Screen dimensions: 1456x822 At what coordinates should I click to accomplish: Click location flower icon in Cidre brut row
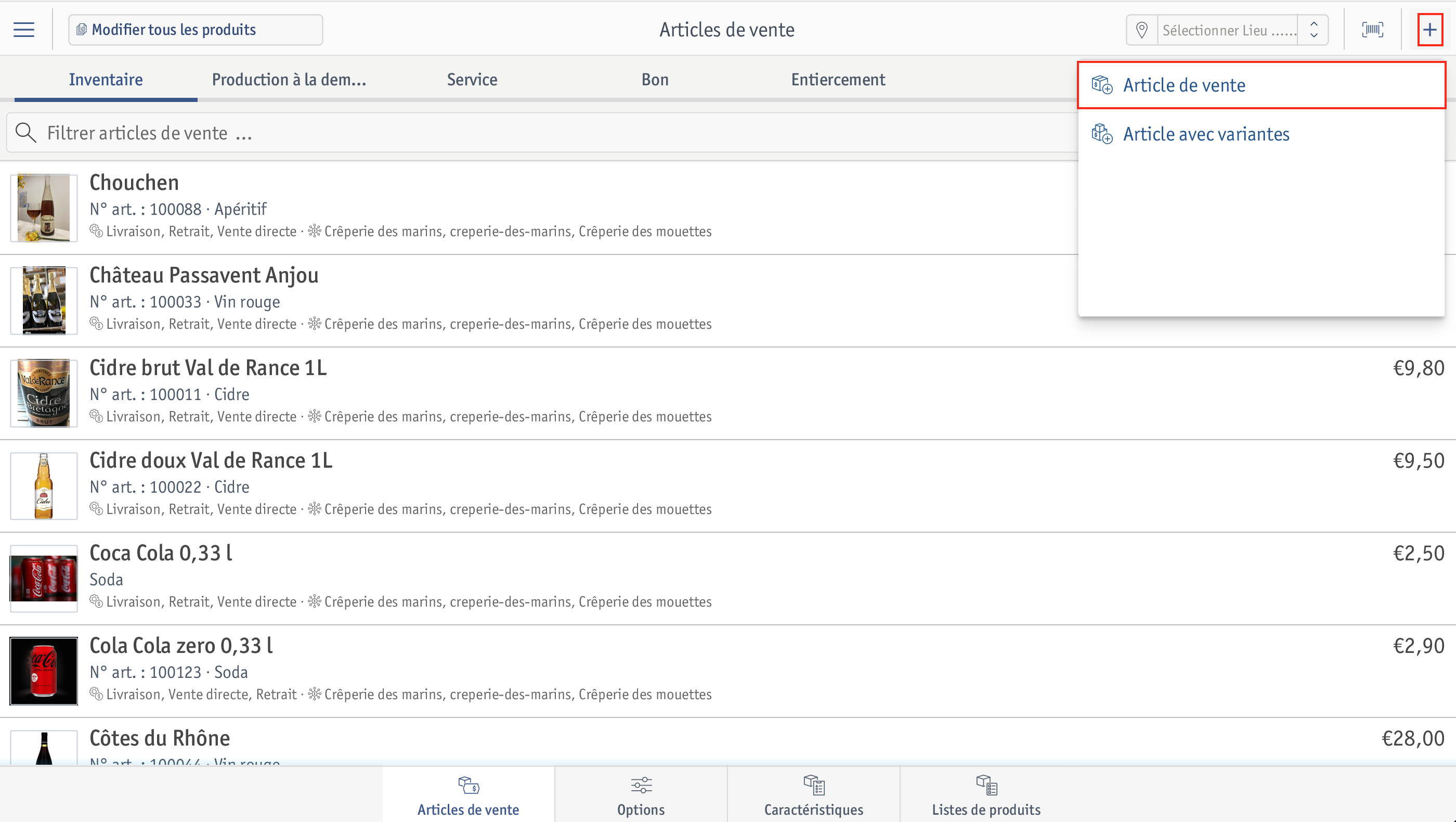coord(314,417)
